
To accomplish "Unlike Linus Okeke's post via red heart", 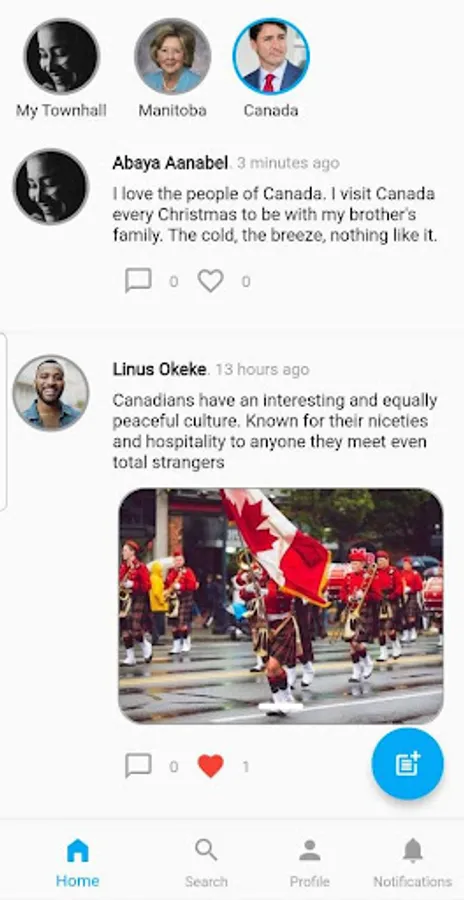I will pyautogui.click(x=211, y=766).
